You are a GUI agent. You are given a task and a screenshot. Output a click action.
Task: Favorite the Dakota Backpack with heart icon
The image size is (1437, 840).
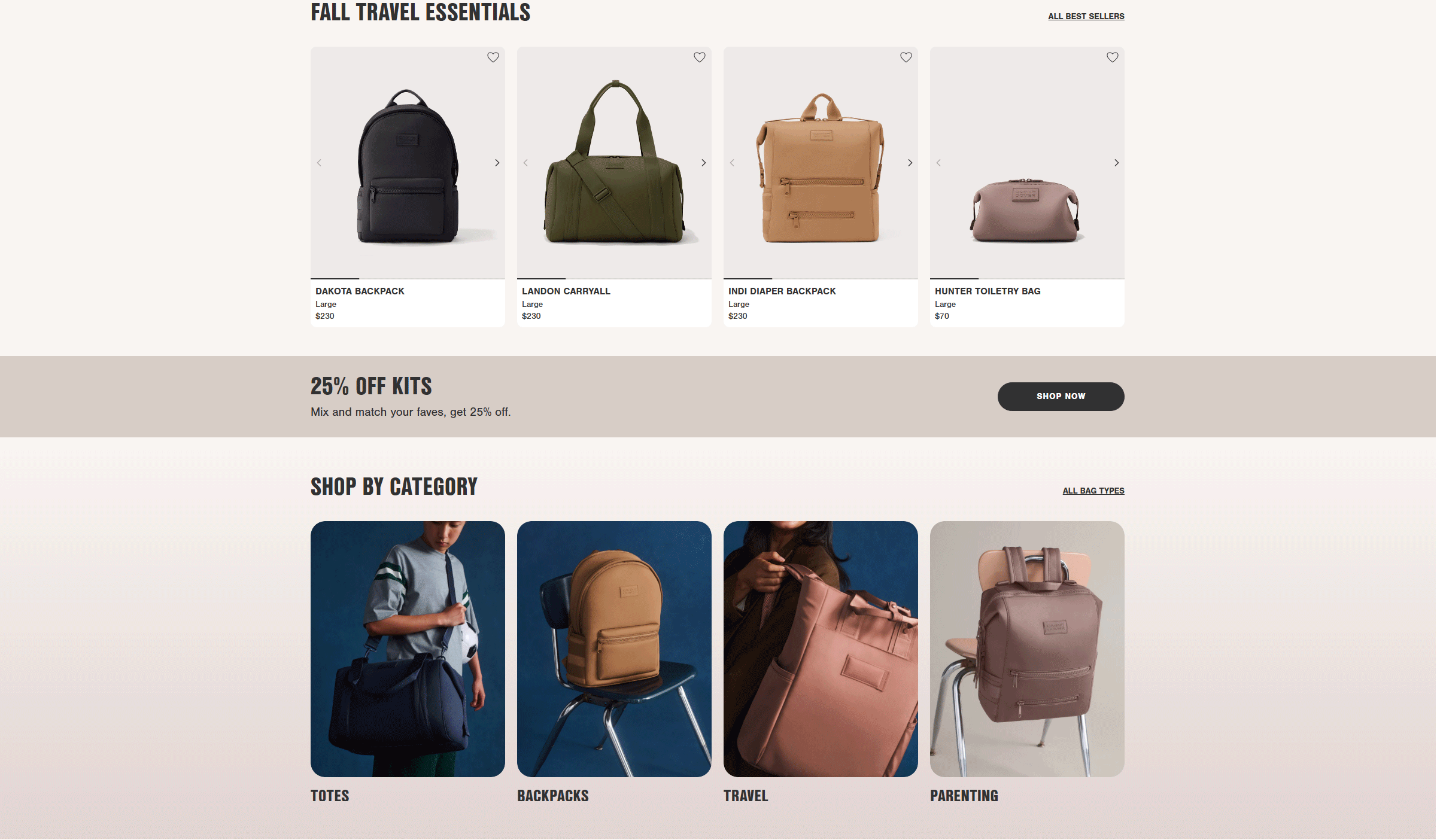(x=493, y=57)
